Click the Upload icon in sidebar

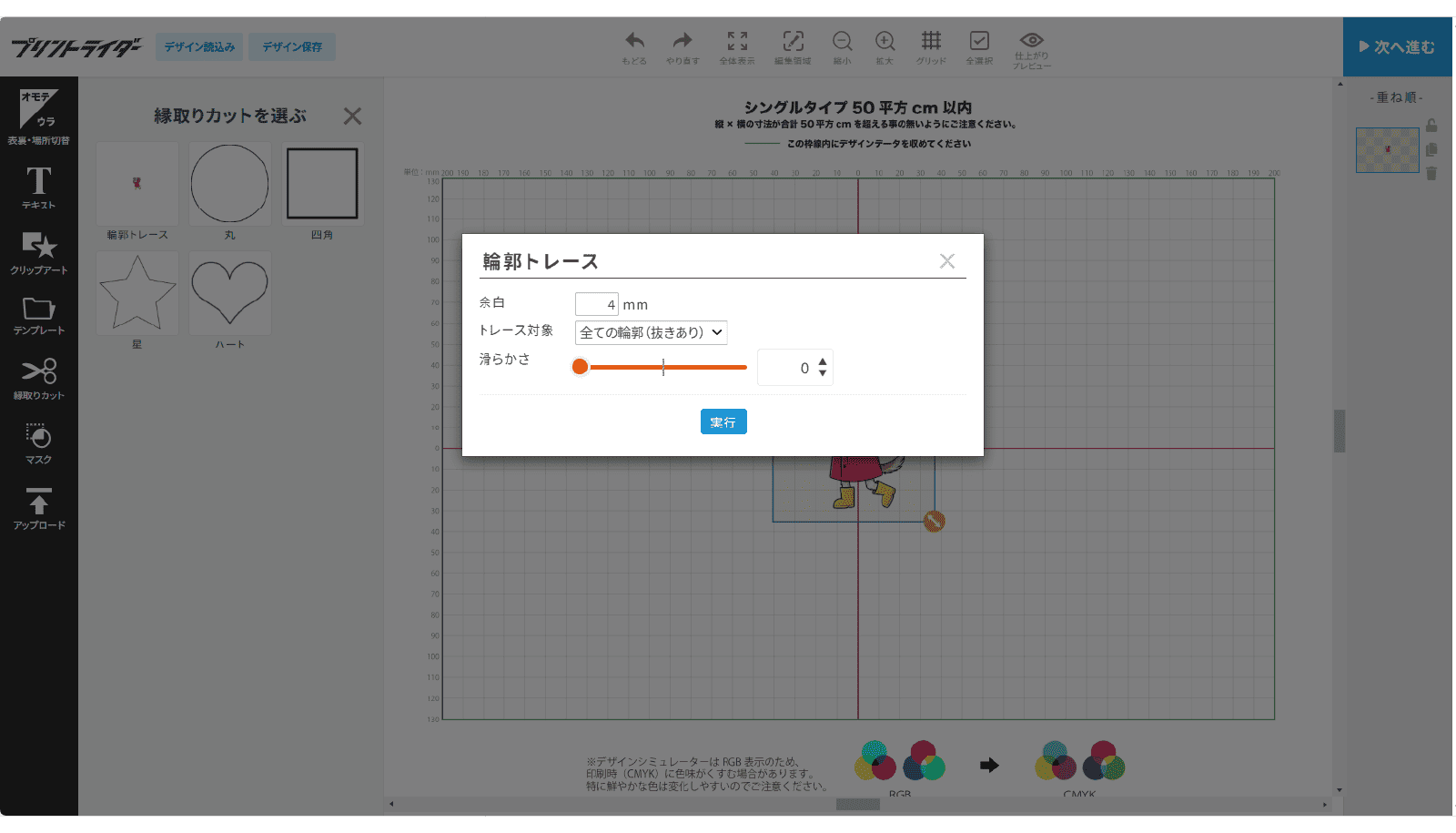coord(38,508)
